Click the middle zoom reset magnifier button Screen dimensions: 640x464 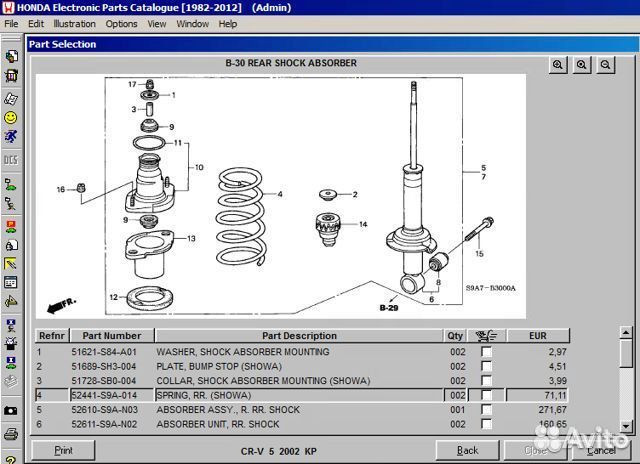582,65
